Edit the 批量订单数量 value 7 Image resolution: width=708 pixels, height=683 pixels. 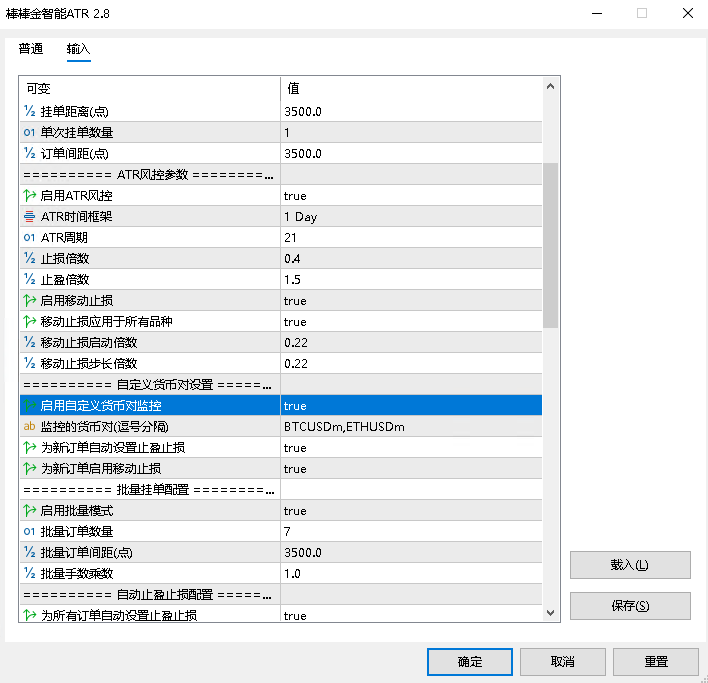(411, 531)
